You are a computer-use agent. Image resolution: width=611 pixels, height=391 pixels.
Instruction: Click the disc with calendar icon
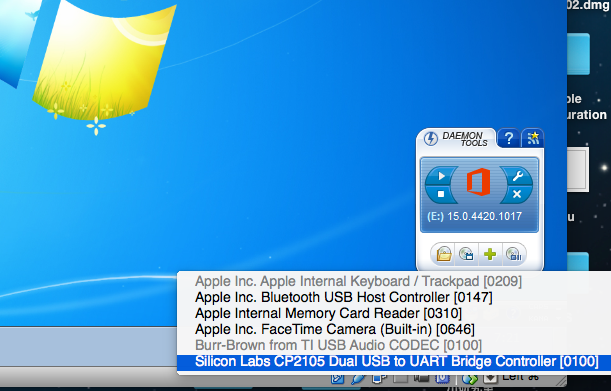pyautogui.click(x=466, y=255)
